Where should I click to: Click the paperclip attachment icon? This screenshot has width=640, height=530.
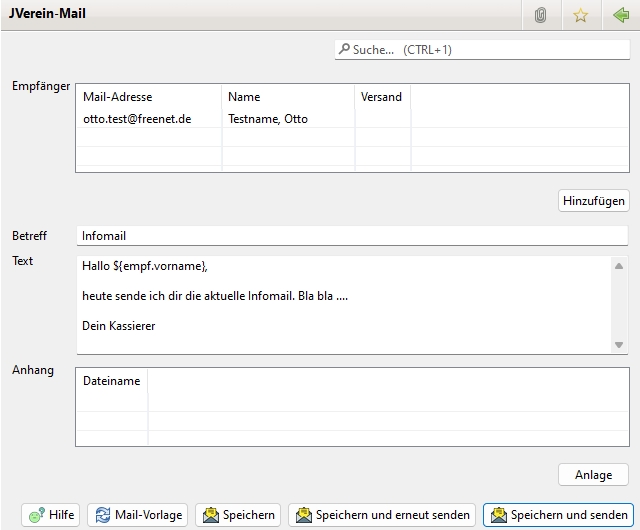coord(541,16)
